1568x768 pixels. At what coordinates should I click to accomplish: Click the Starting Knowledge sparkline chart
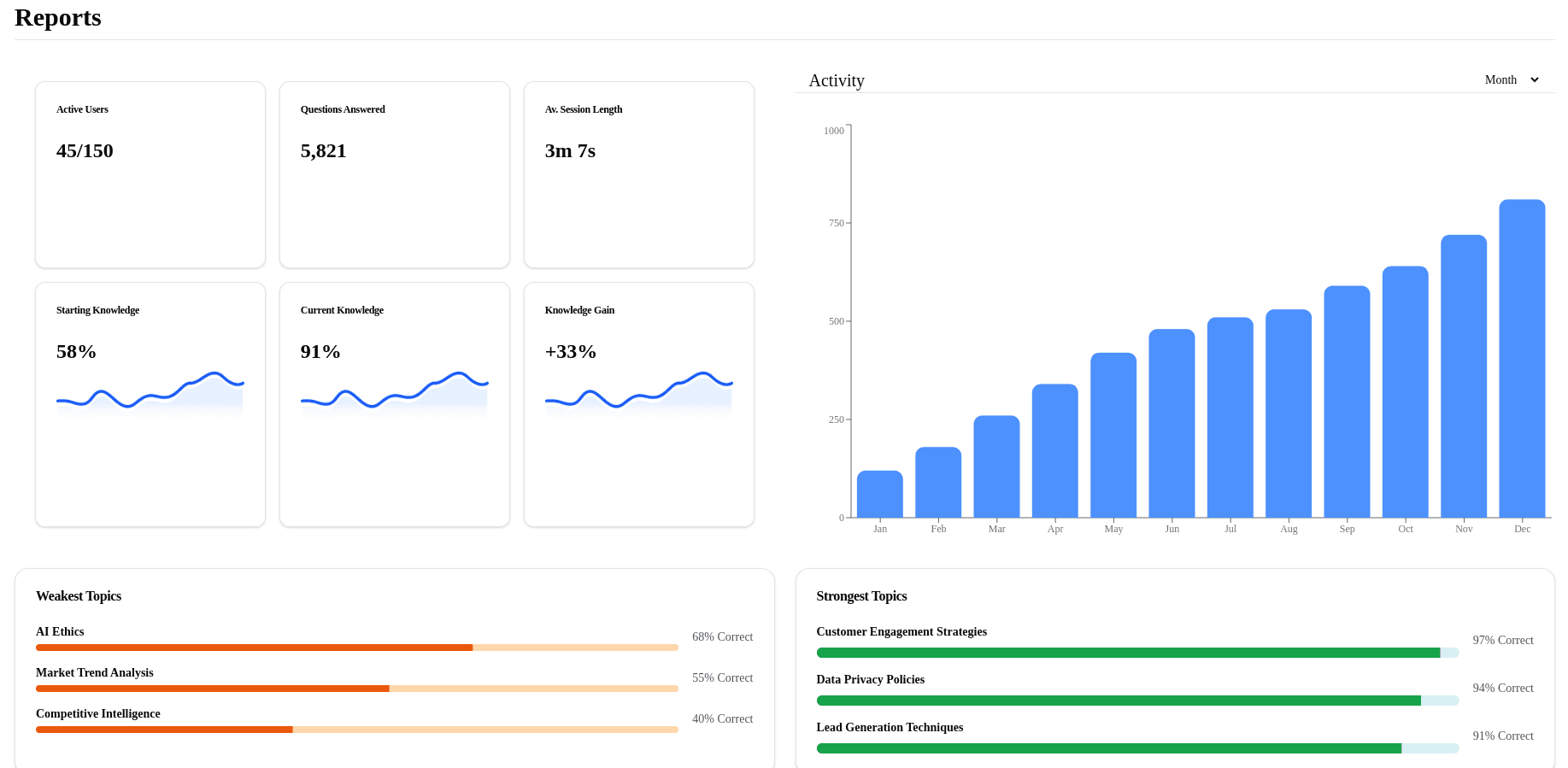point(150,395)
